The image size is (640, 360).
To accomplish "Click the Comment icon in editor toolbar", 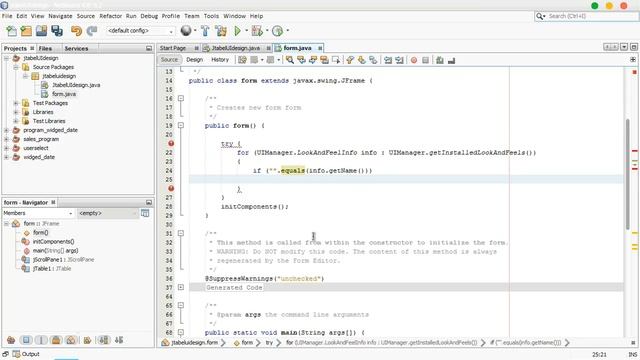I will [x=440, y=60].
